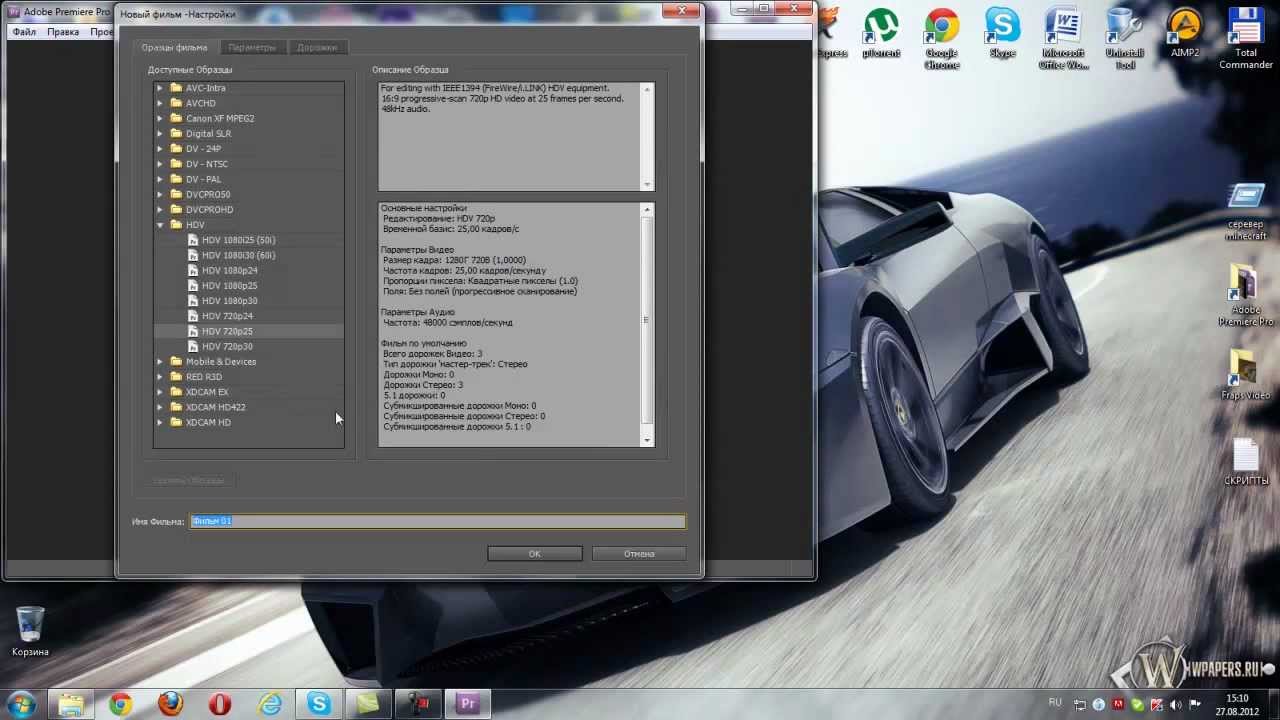Open the Windows Start menu

[22, 704]
